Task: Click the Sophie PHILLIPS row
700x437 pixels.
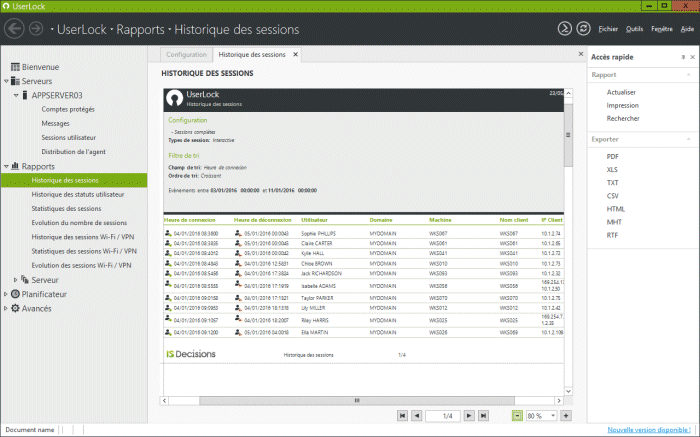Action: [364, 233]
